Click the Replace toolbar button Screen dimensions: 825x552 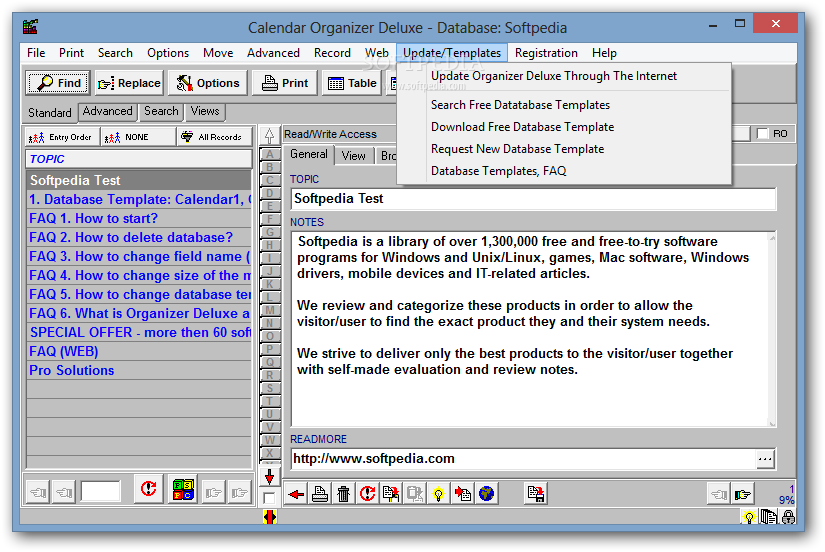(129, 83)
